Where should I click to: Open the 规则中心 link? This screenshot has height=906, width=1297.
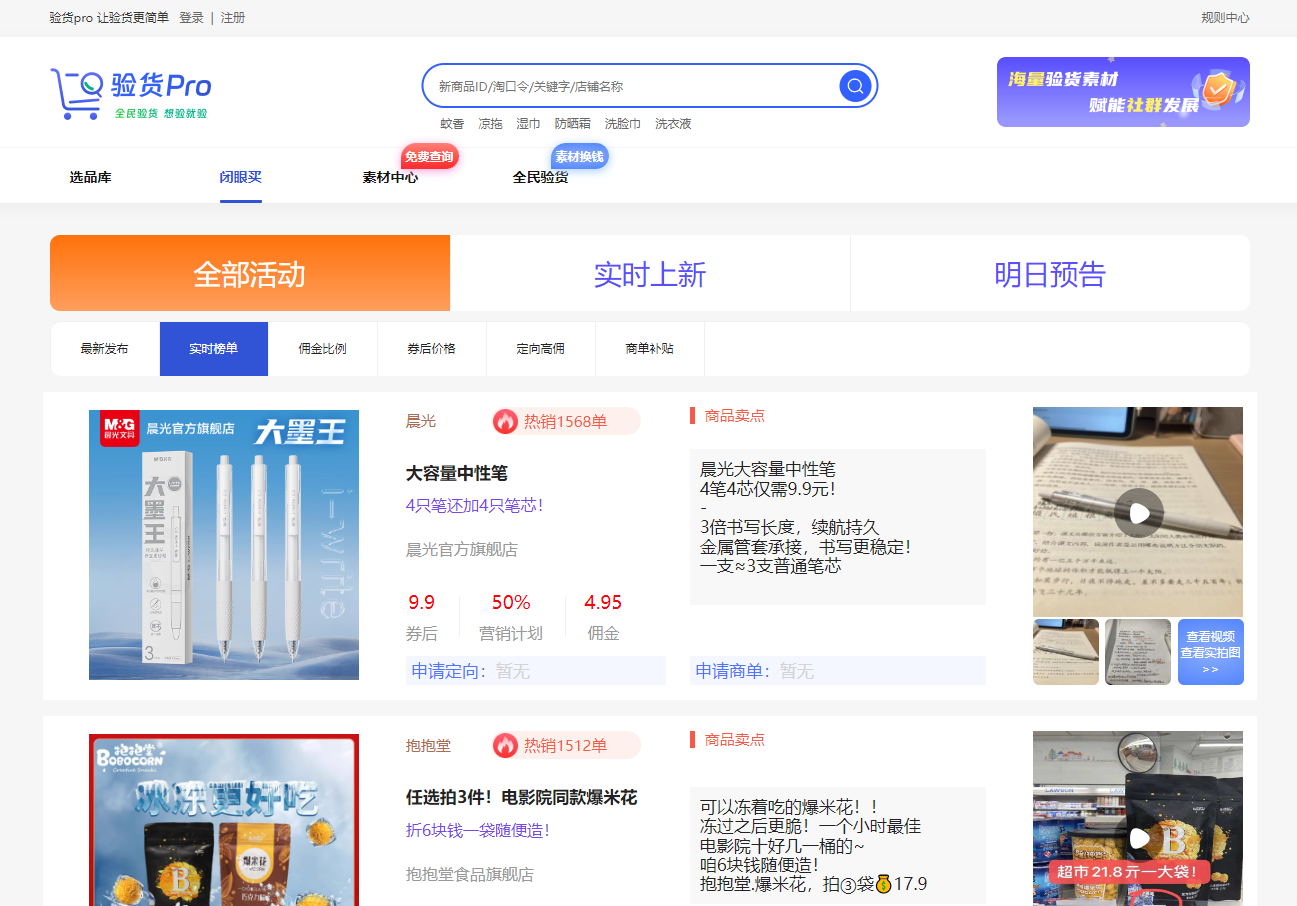[x=1224, y=18]
